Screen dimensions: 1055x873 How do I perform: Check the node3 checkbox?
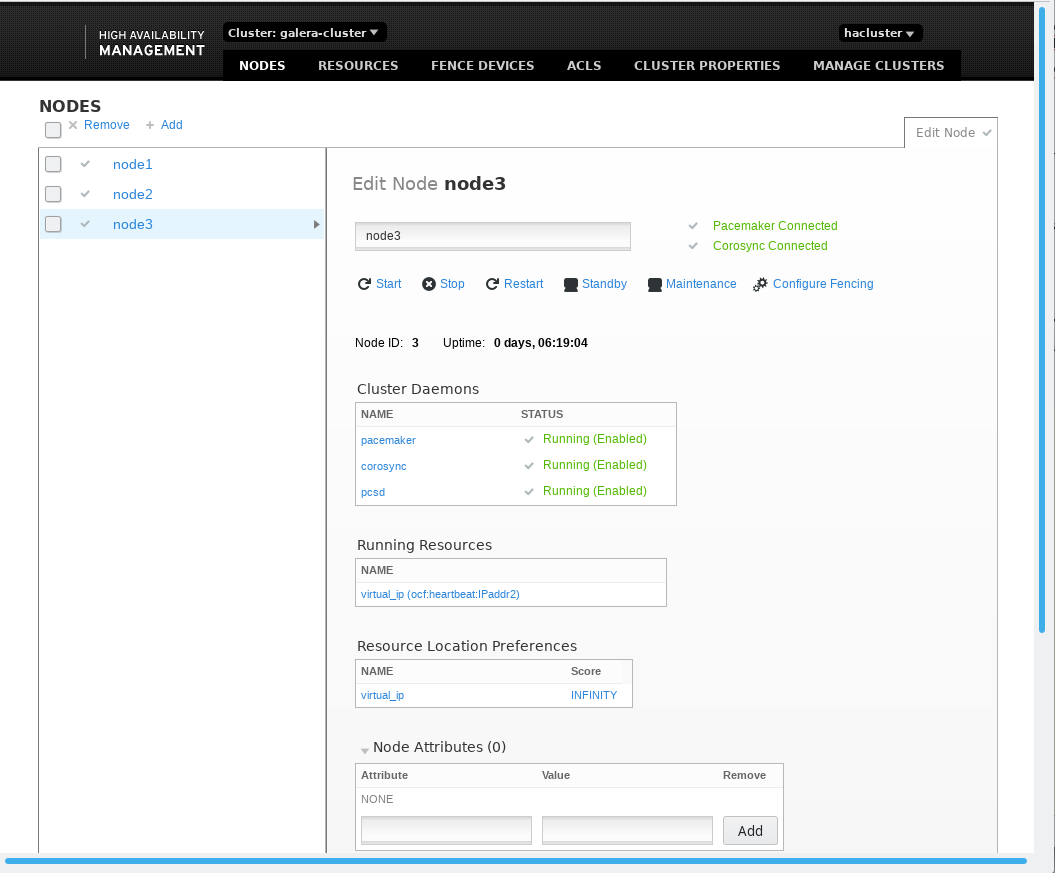53,224
